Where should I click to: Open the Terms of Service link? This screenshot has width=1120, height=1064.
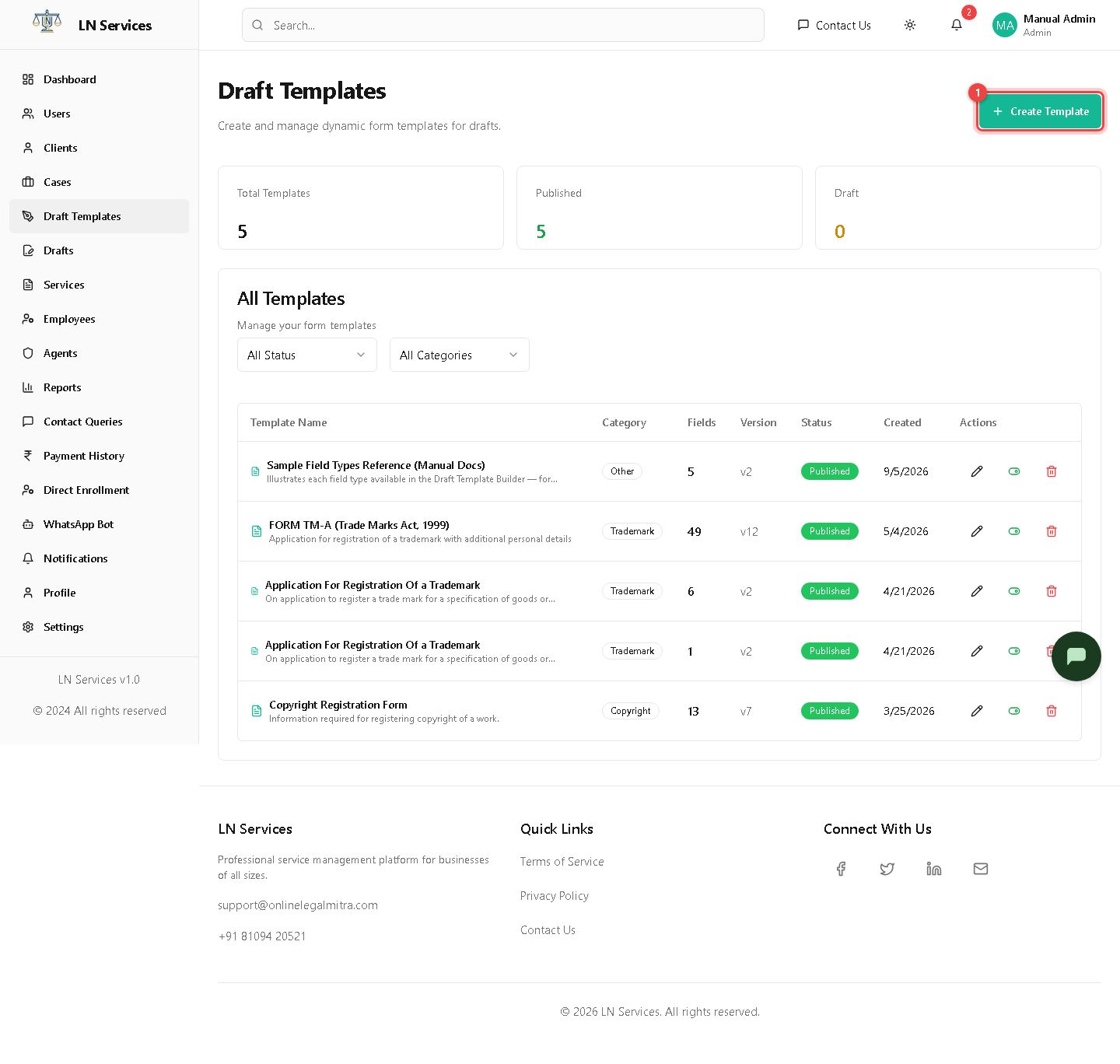pos(562,862)
